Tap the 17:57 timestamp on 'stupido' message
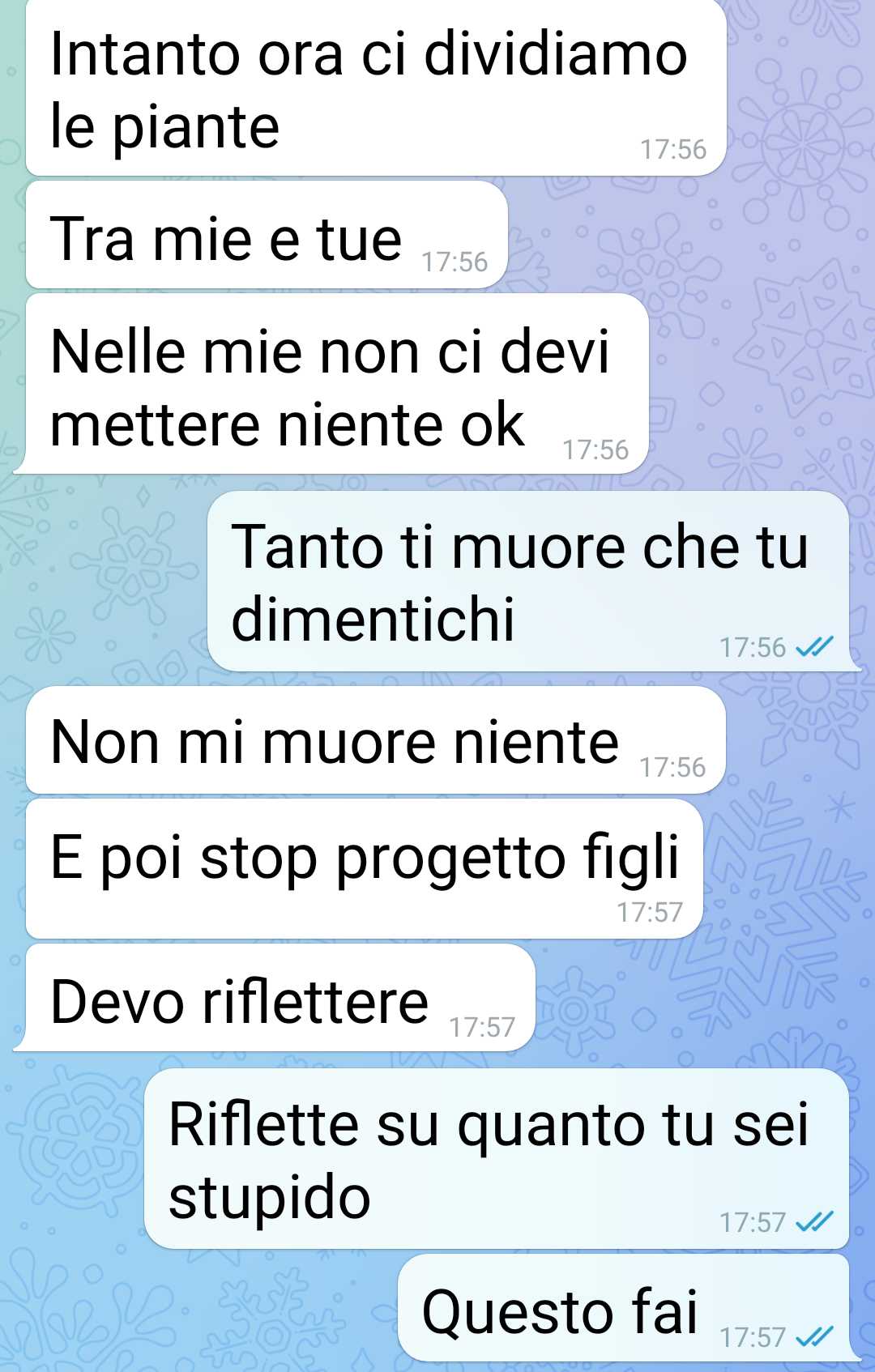Viewport: 875px width, 1372px height. click(753, 1222)
